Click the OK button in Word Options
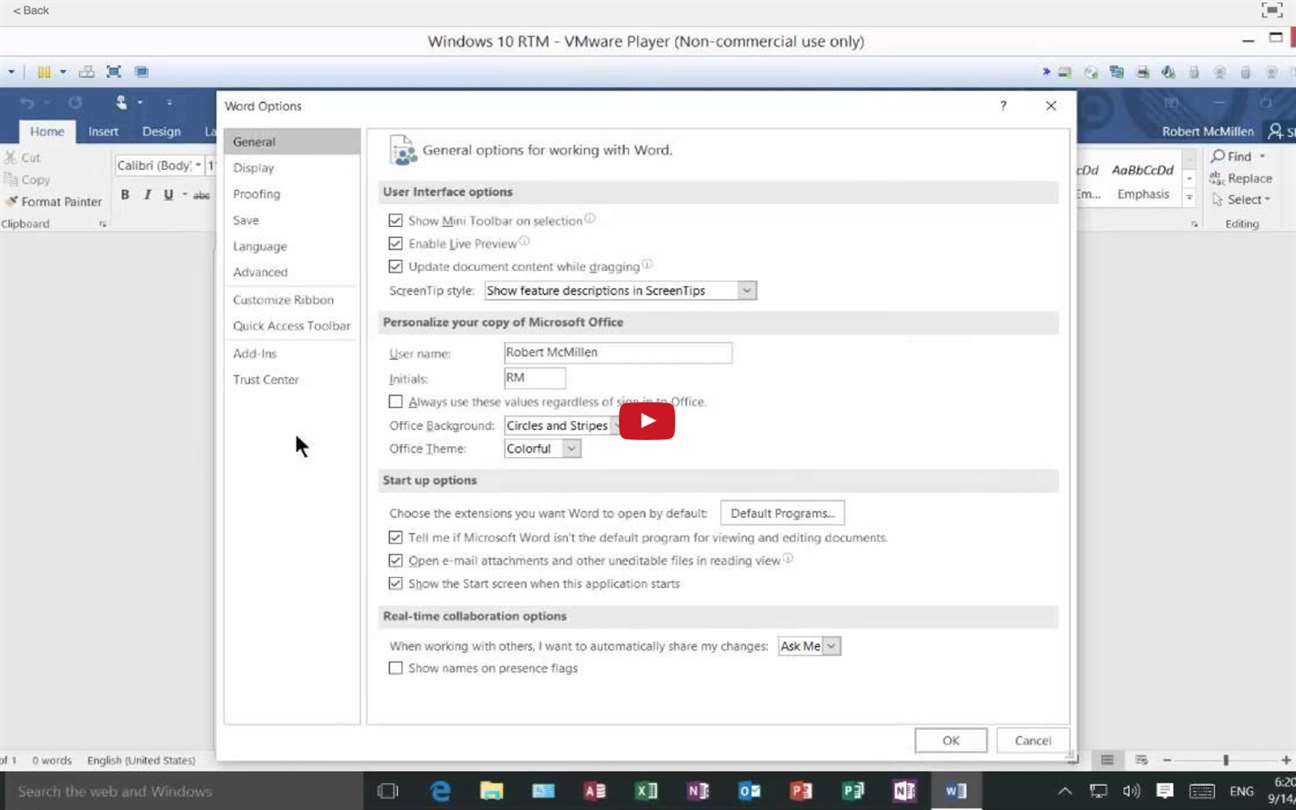 951,741
